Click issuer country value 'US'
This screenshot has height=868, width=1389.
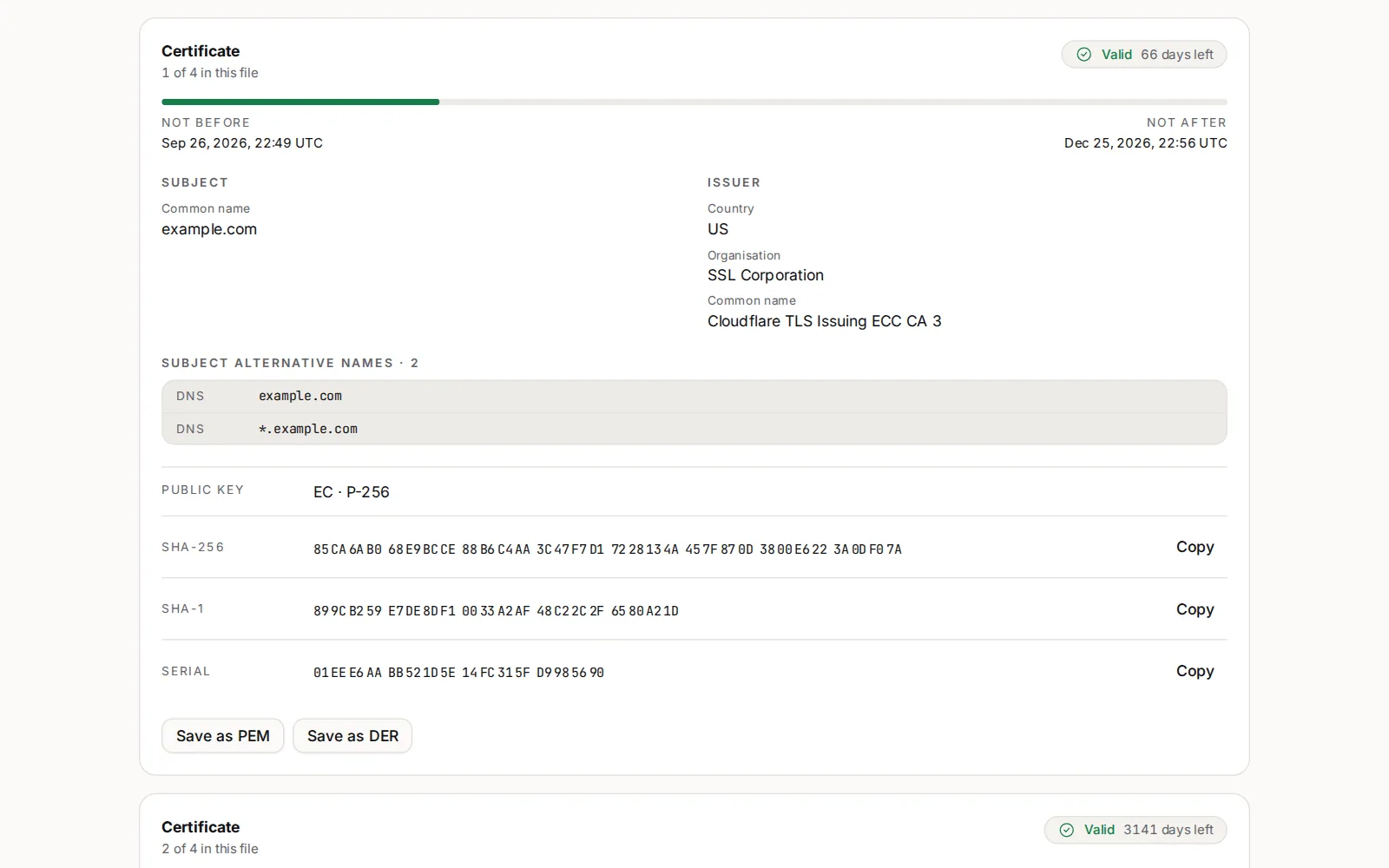click(718, 229)
